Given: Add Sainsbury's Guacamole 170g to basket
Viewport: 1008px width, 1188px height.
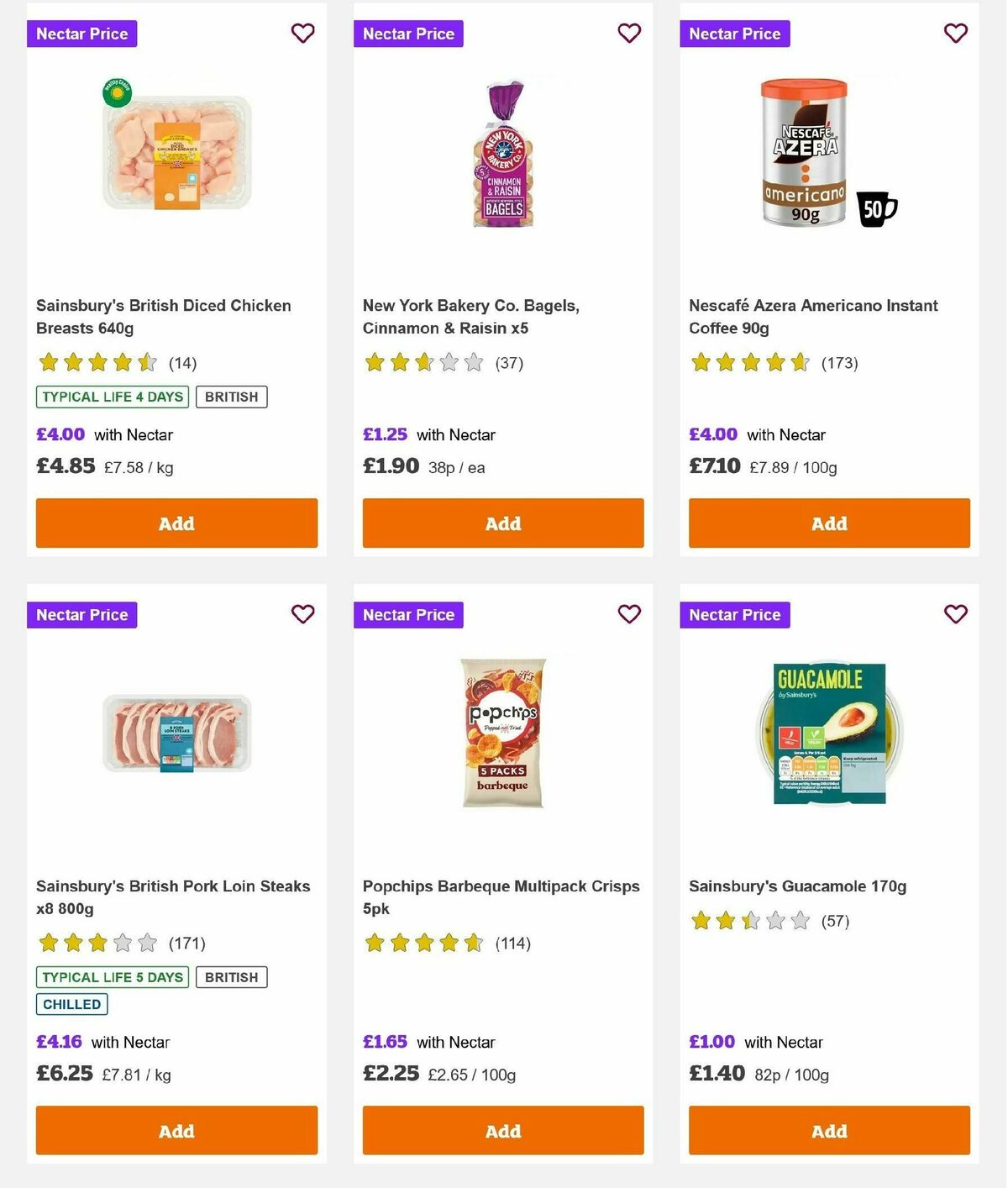Looking at the screenshot, I should point(828,1130).
